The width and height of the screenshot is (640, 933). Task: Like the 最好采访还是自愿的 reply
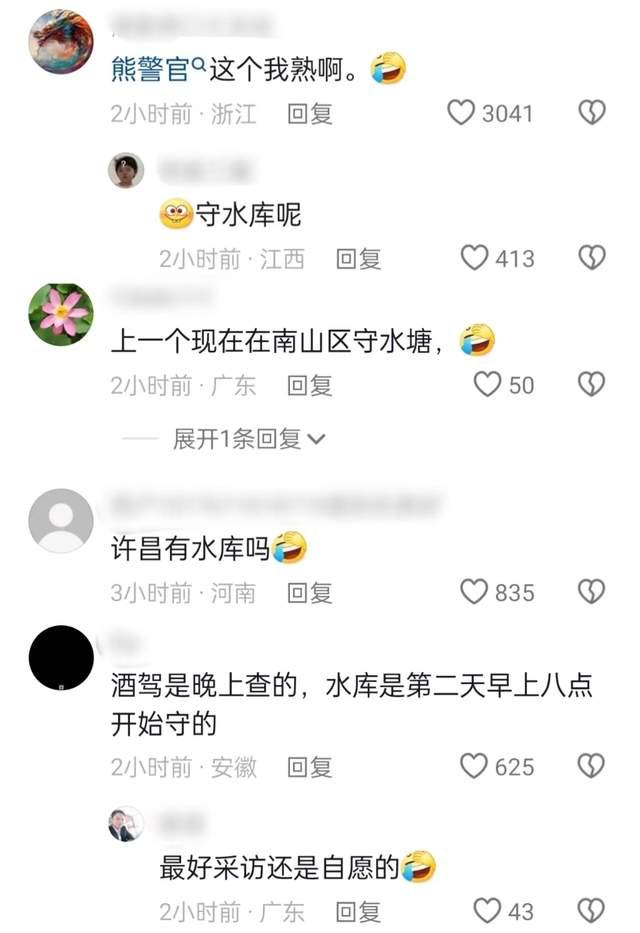[x=487, y=911]
